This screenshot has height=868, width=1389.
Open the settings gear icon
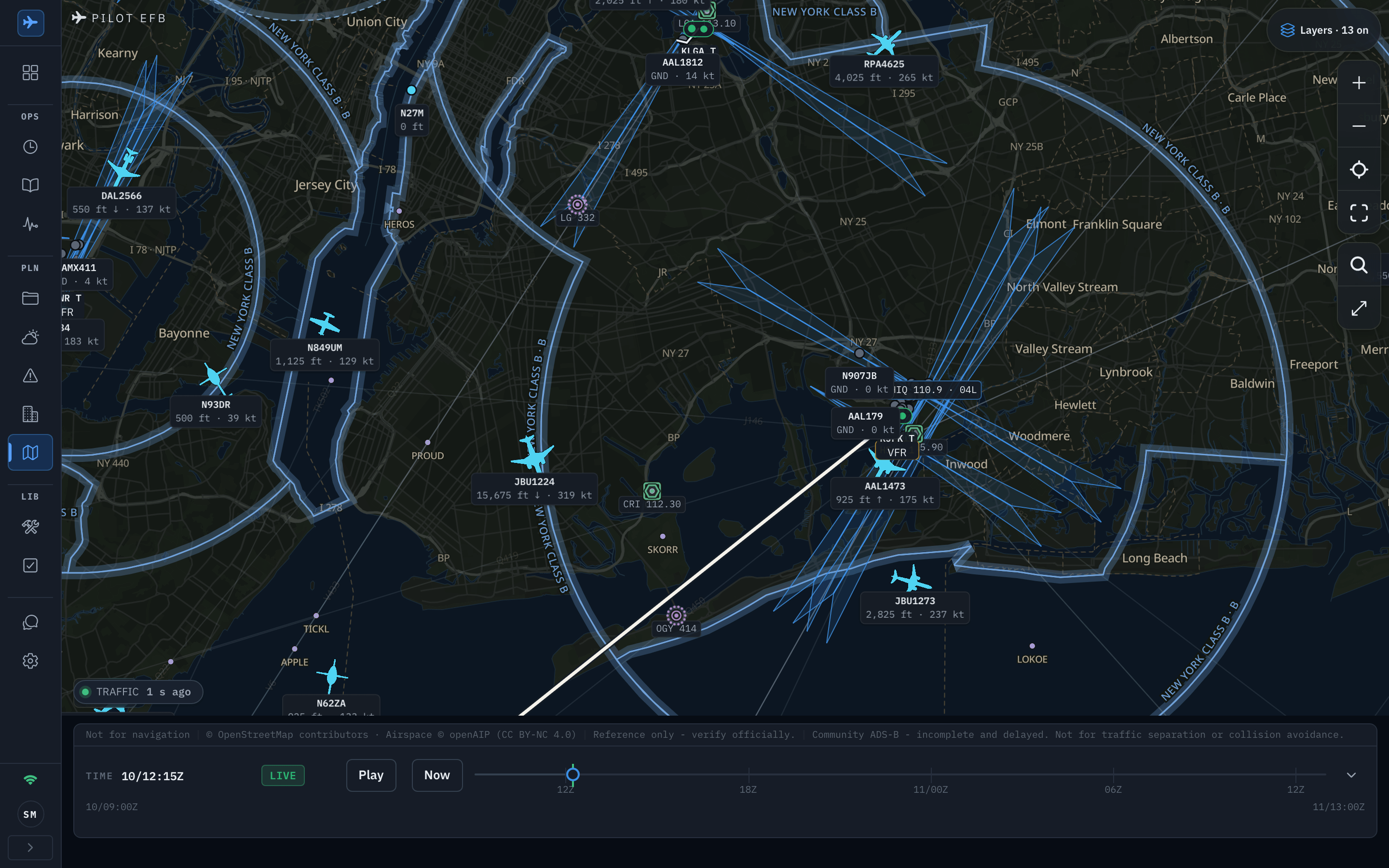tap(30, 661)
